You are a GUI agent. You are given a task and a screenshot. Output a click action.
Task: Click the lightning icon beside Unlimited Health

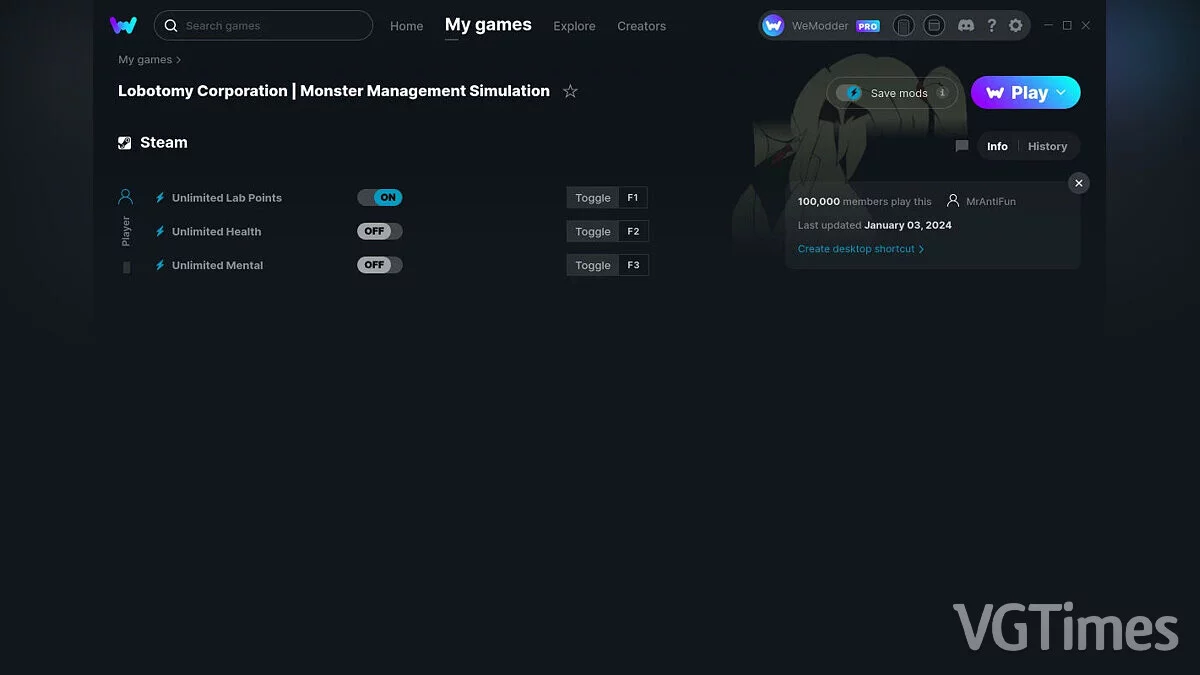pos(160,232)
